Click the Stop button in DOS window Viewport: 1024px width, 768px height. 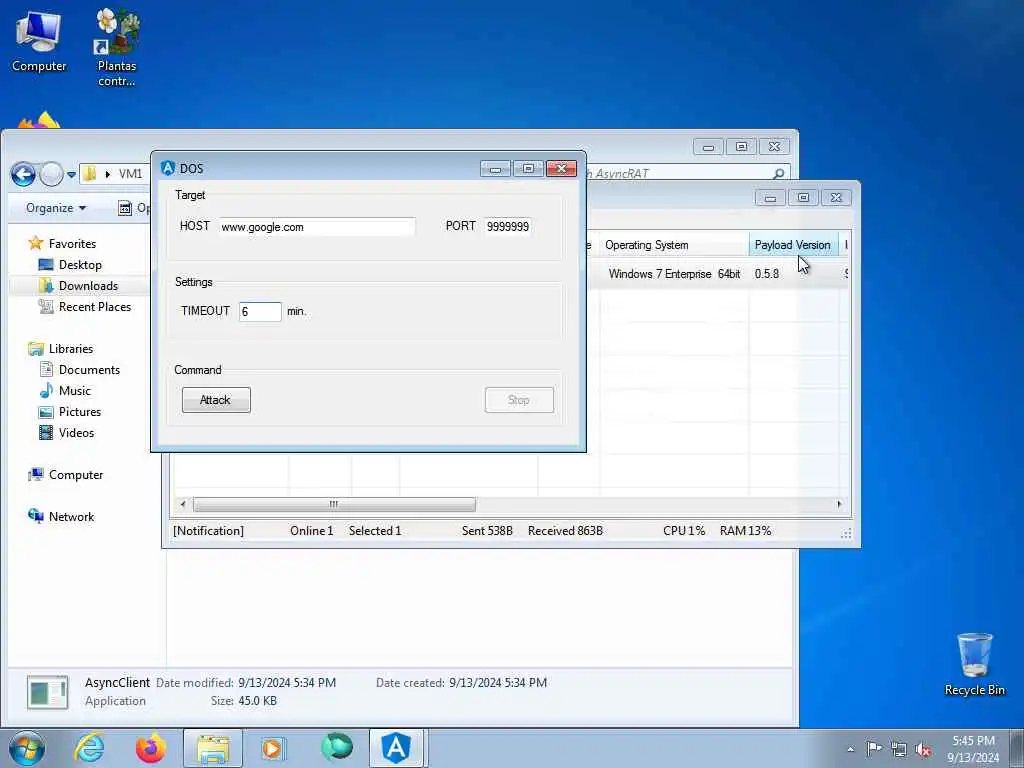click(519, 400)
